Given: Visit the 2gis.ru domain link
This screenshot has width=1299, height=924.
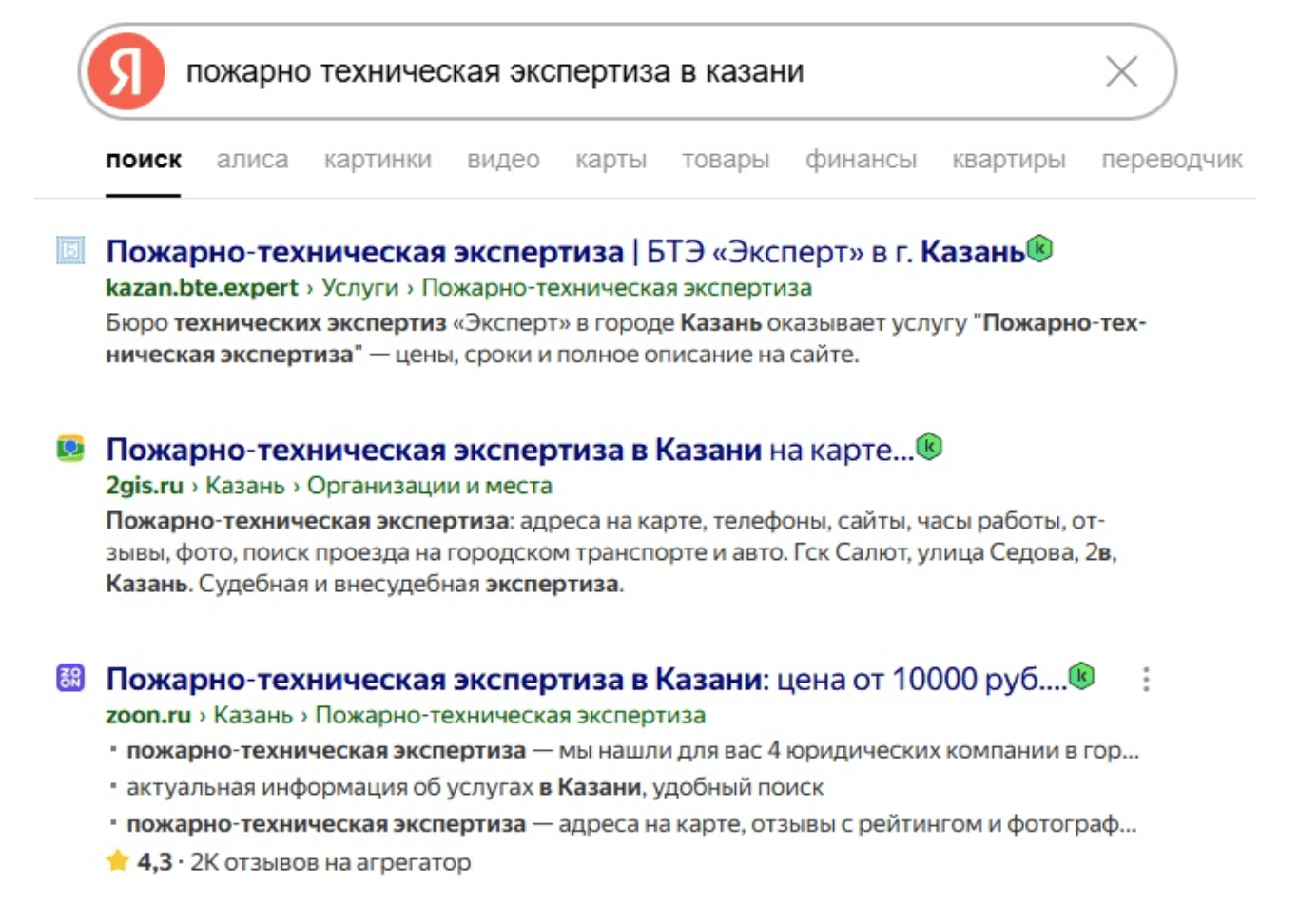Looking at the screenshot, I should click(x=145, y=486).
